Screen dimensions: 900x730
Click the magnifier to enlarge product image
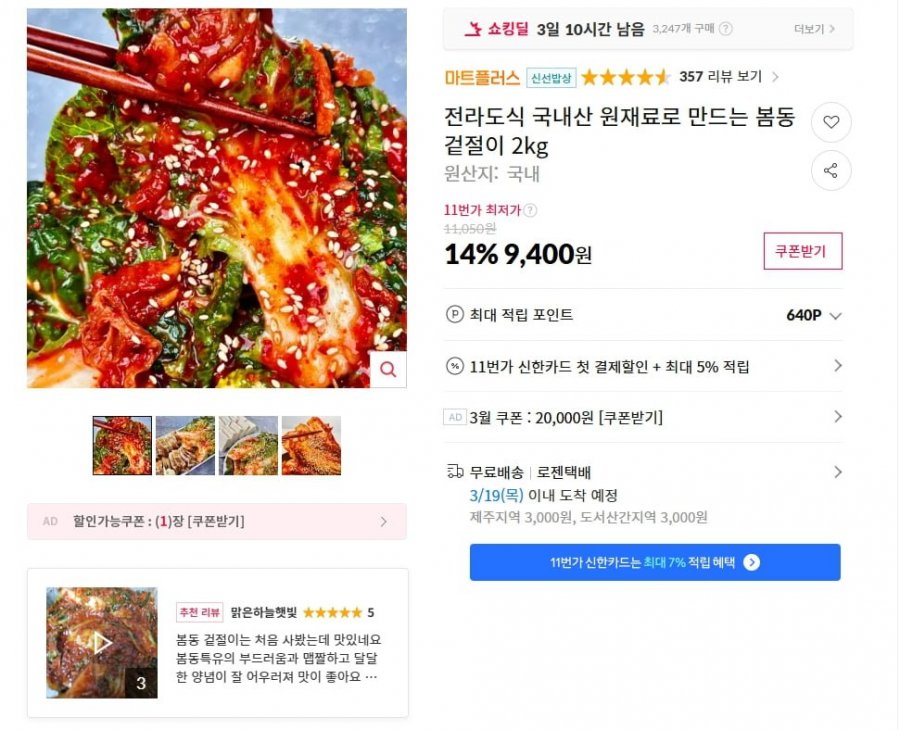click(388, 368)
